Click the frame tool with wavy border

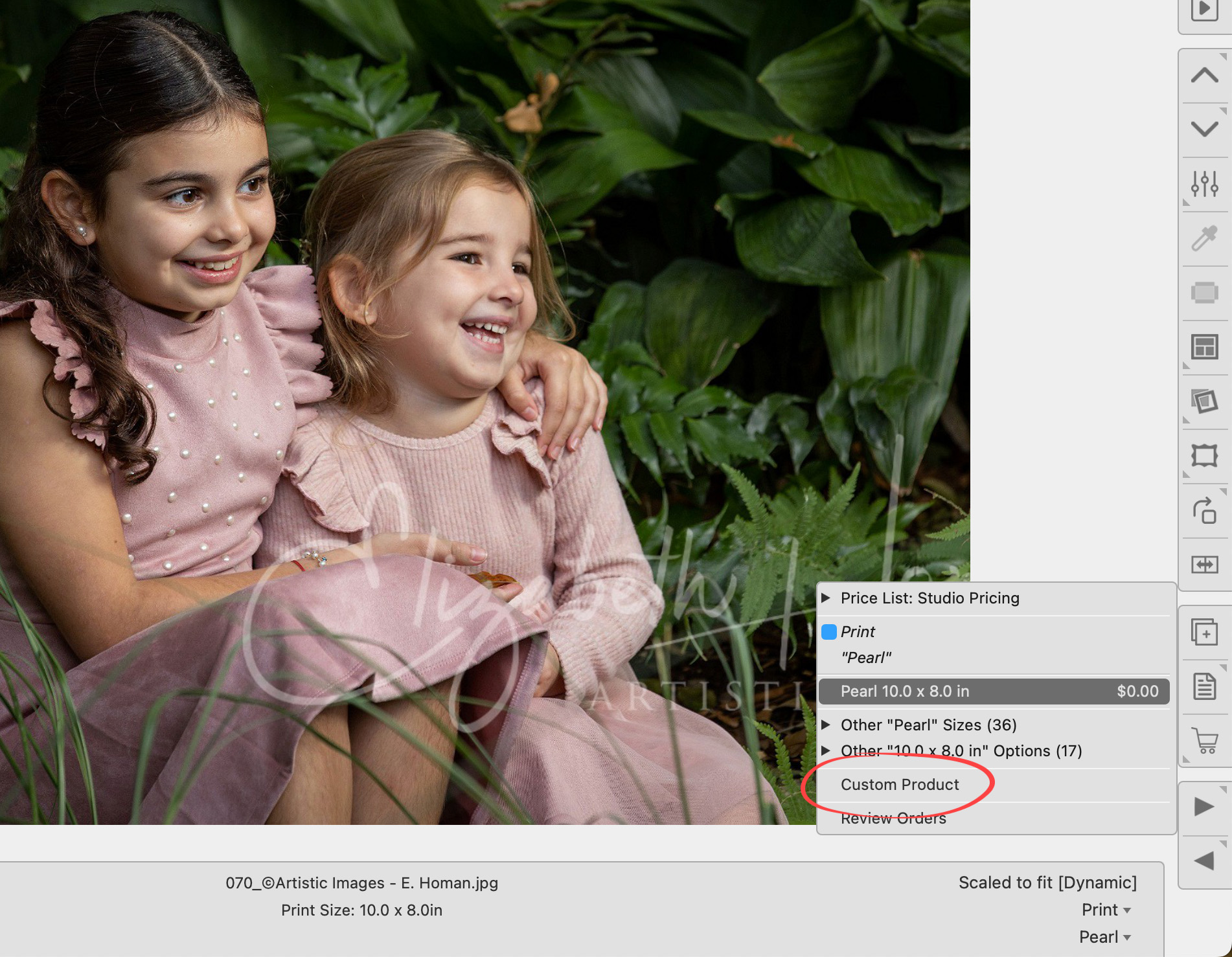tap(1204, 456)
